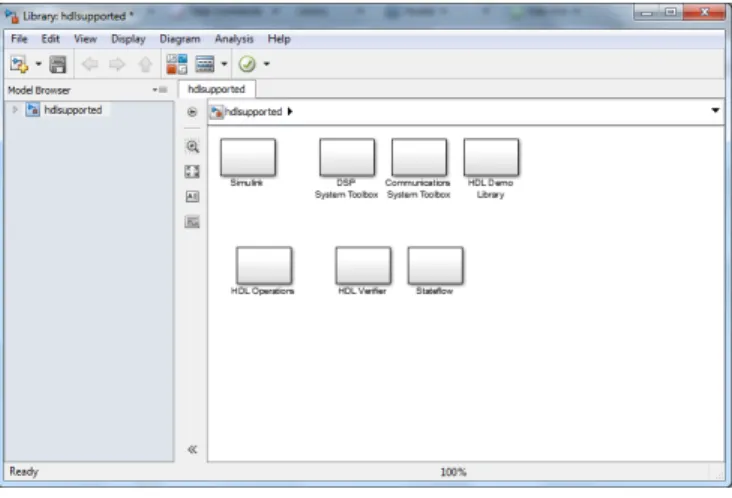Click the Zoom tool in palette

coord(192,147)
